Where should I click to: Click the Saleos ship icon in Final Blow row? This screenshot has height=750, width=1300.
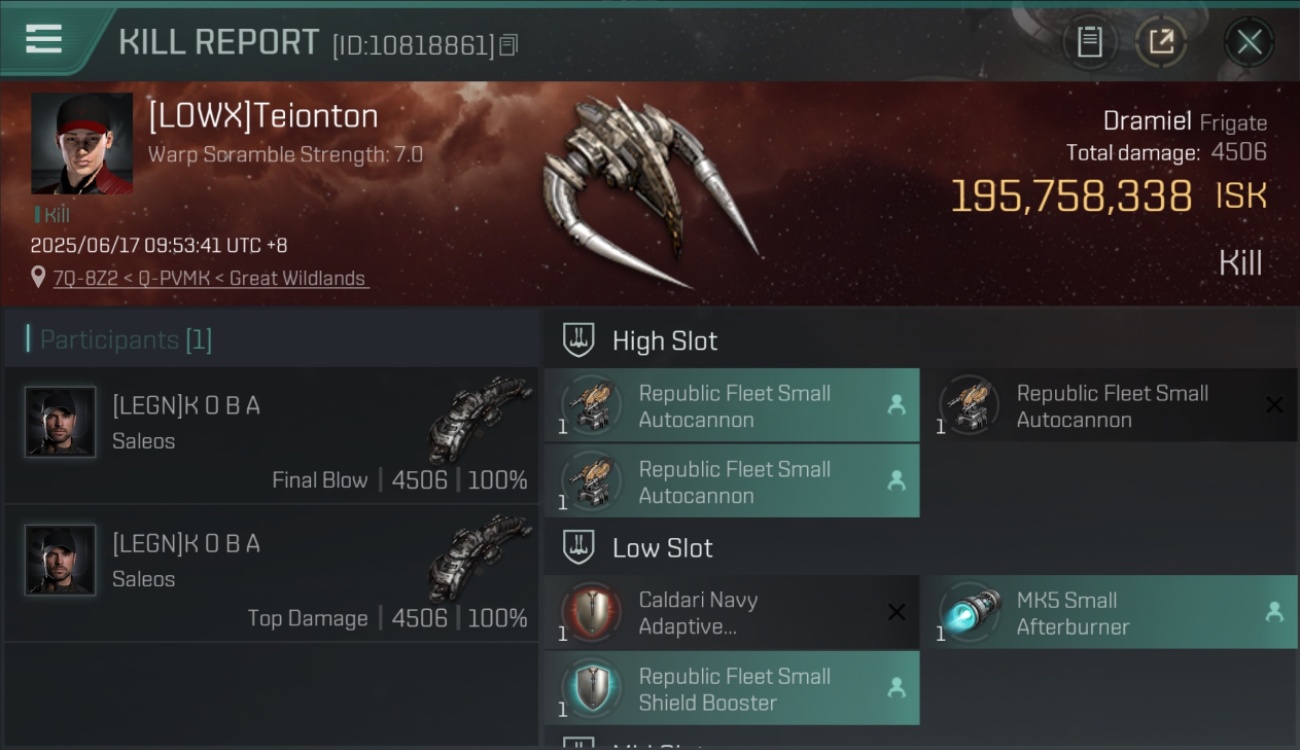click(480, 418)
